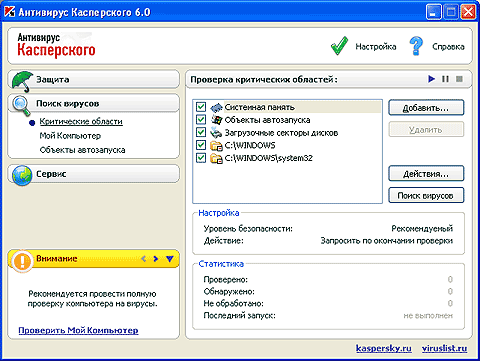Pause the critical areas scan
480x361 pixels.
pyautogui.click(x=445, y=79)
